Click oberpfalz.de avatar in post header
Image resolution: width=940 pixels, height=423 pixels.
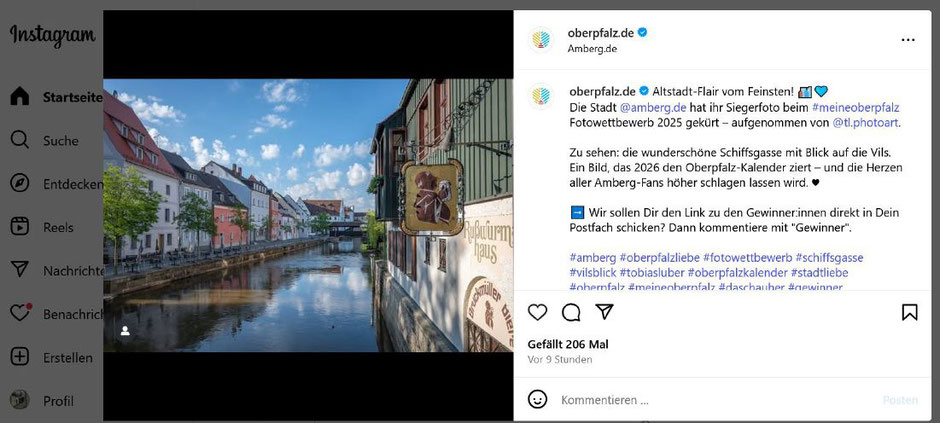[x=541, y=40]
